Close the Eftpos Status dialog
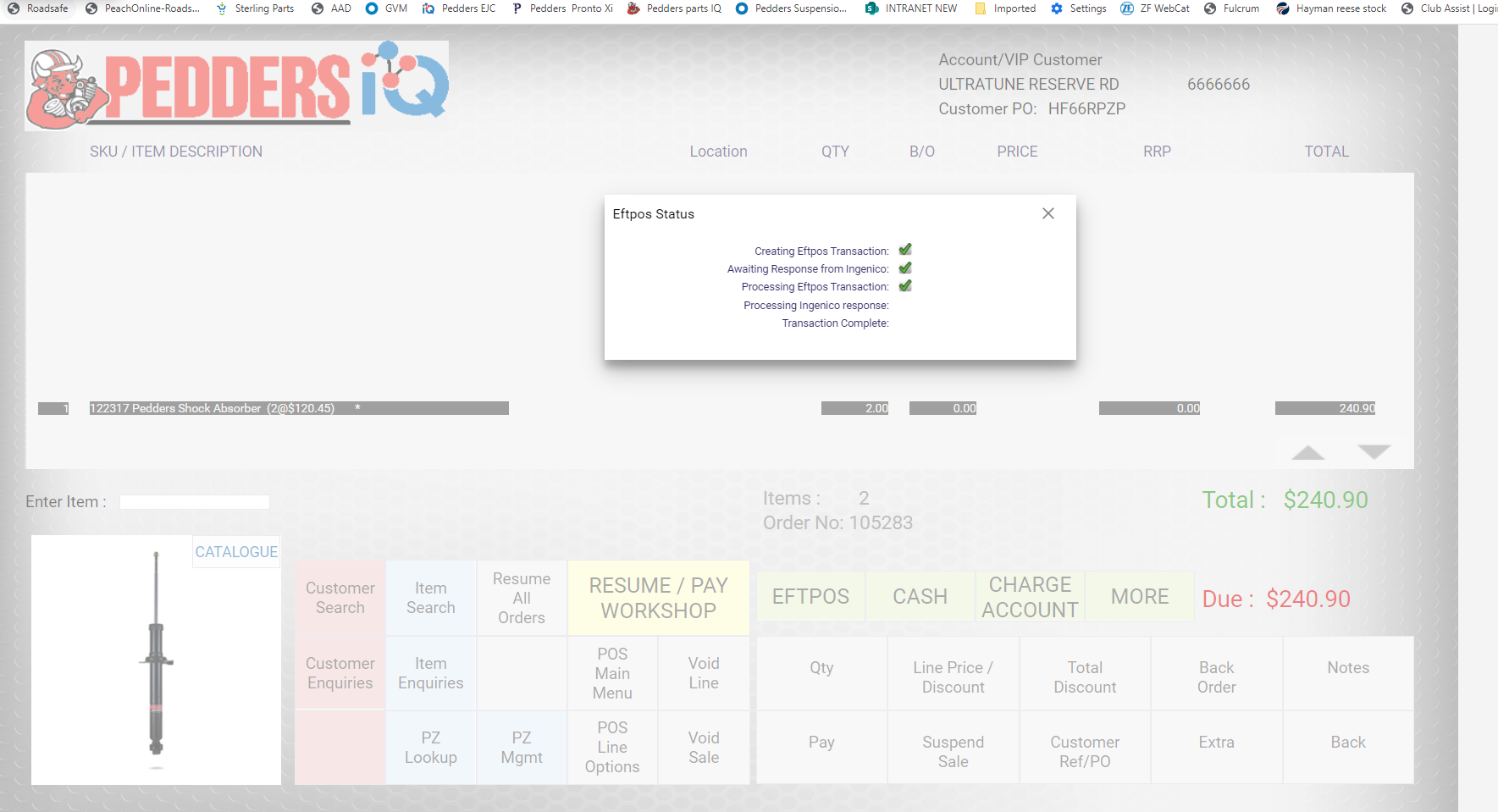Image resolution: width=1498 pixels, height=812 pixels. click(1048, 213)
